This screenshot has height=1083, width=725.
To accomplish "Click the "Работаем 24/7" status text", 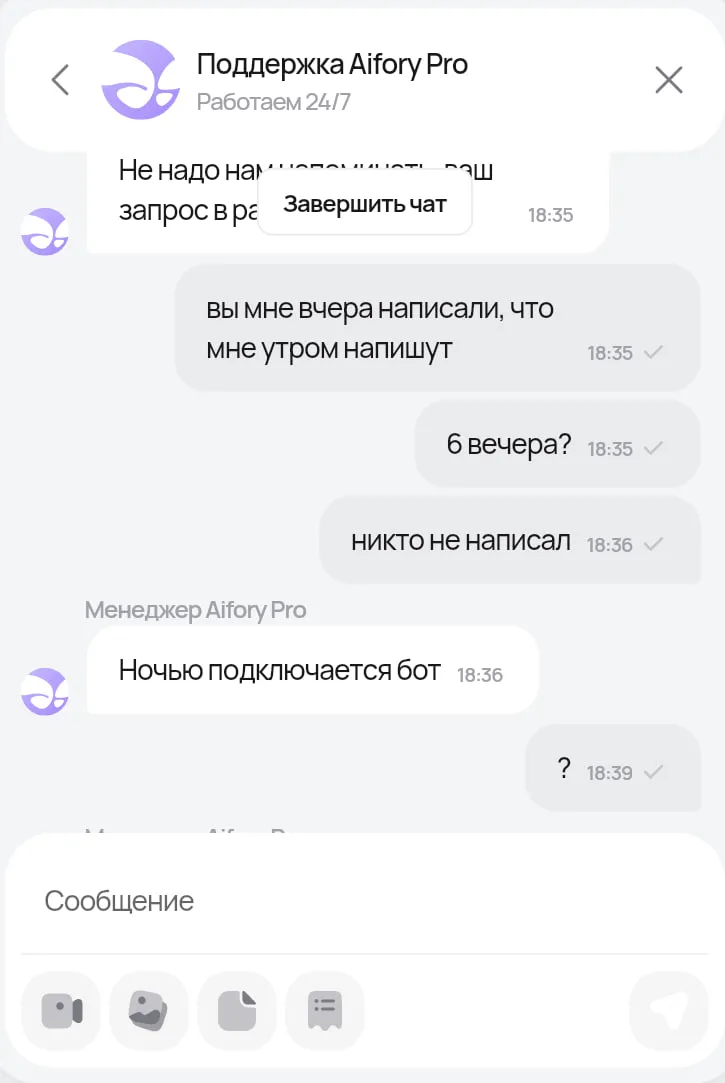I will 273,102.
